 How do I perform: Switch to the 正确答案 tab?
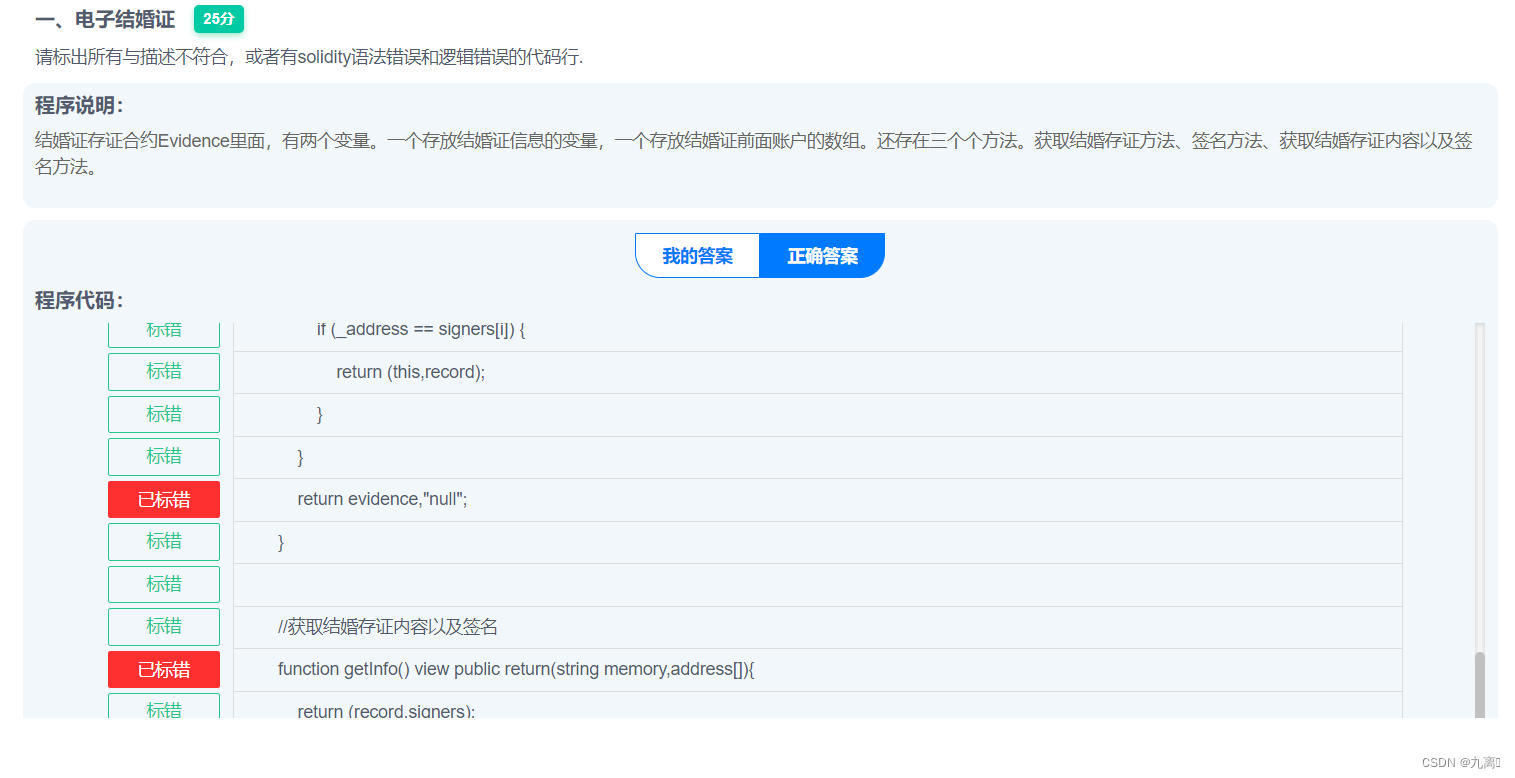(x=822, y=256)
